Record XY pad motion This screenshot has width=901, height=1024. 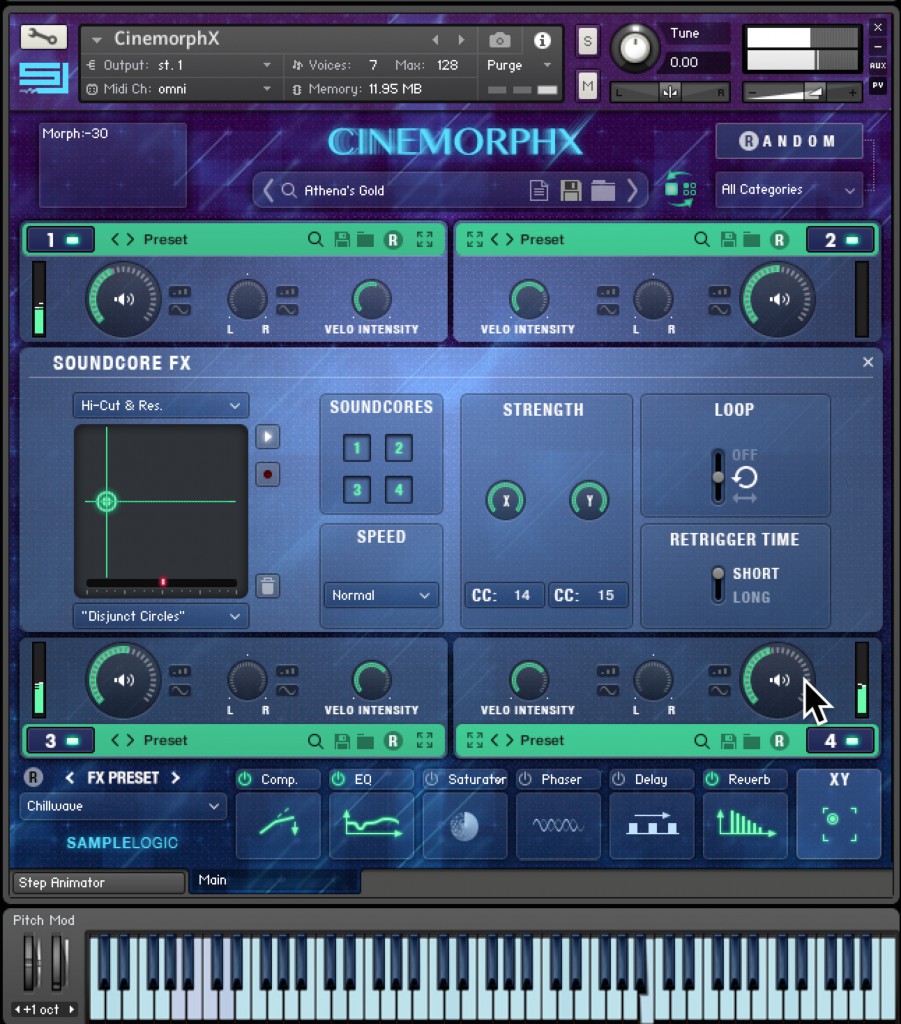268,474
